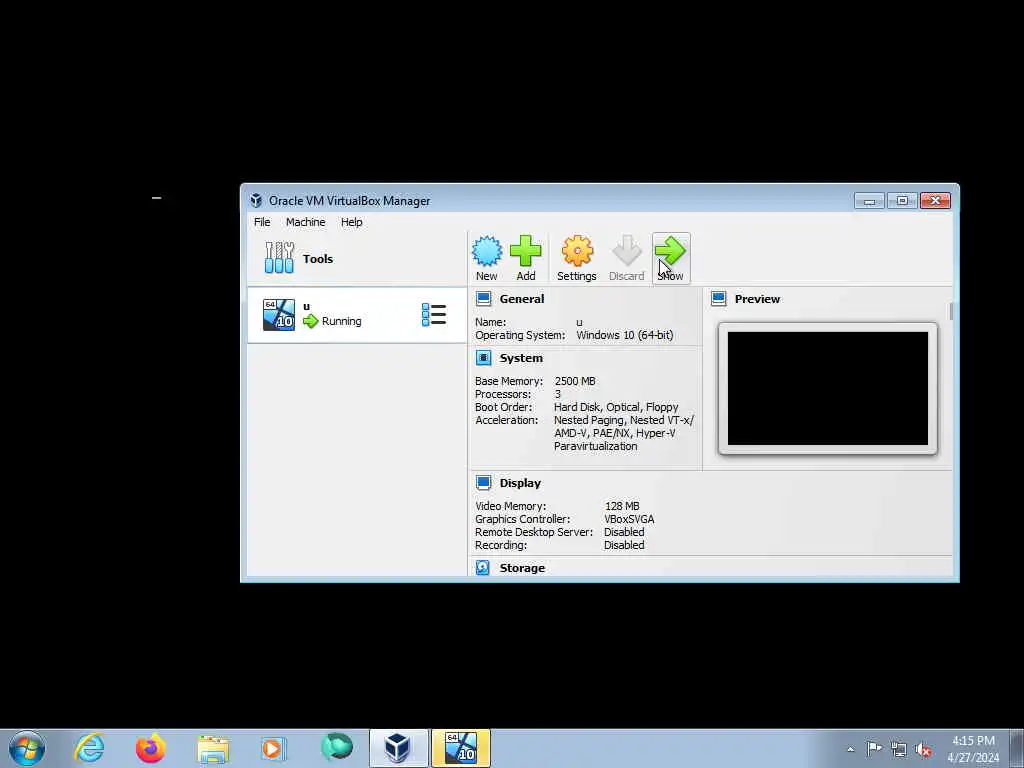Open the Machine menu
Screen dimensions: 1024x768
point(305,222)
